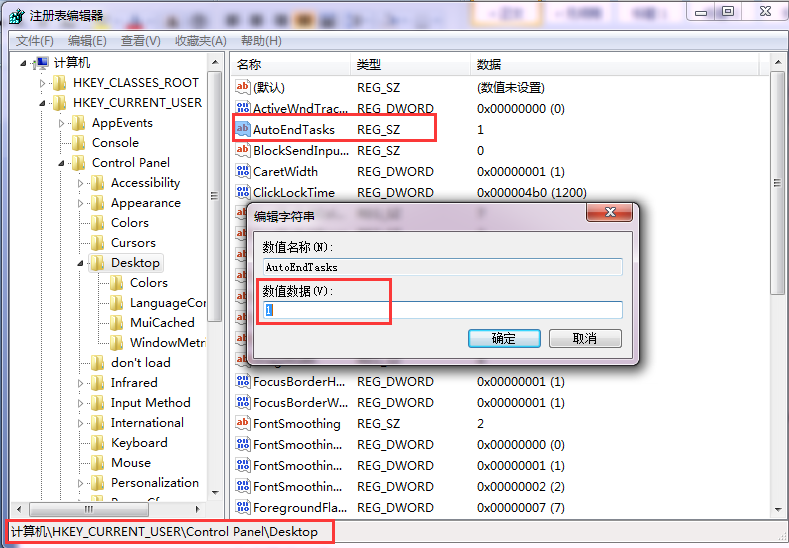Click the FocusBorderW... DWORD icon
Image resolution: width=789 pixels, height=548 pixels.
pos(243,403)
